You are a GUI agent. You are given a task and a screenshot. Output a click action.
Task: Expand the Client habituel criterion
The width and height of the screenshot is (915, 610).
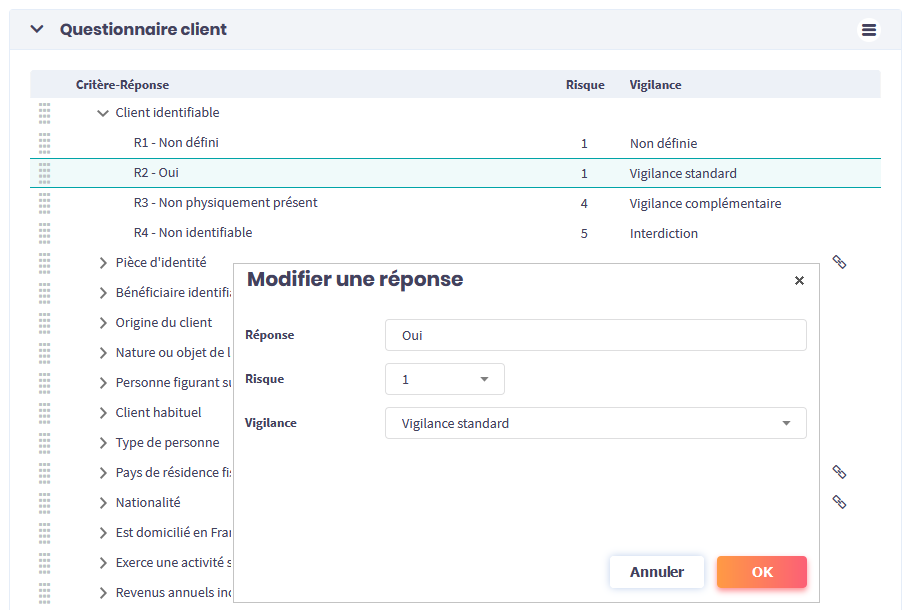click(x=102, y=413)
